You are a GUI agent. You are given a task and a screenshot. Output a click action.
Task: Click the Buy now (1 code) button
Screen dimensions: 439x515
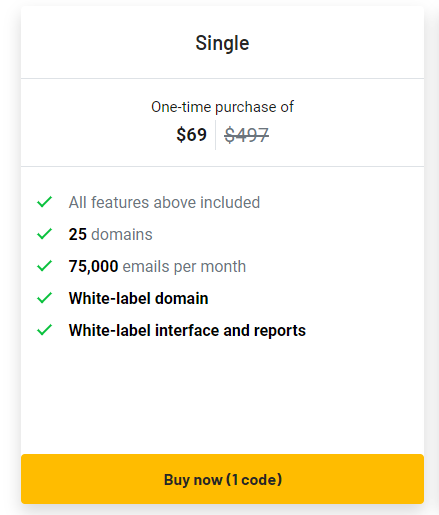click(x=222, y=479)
